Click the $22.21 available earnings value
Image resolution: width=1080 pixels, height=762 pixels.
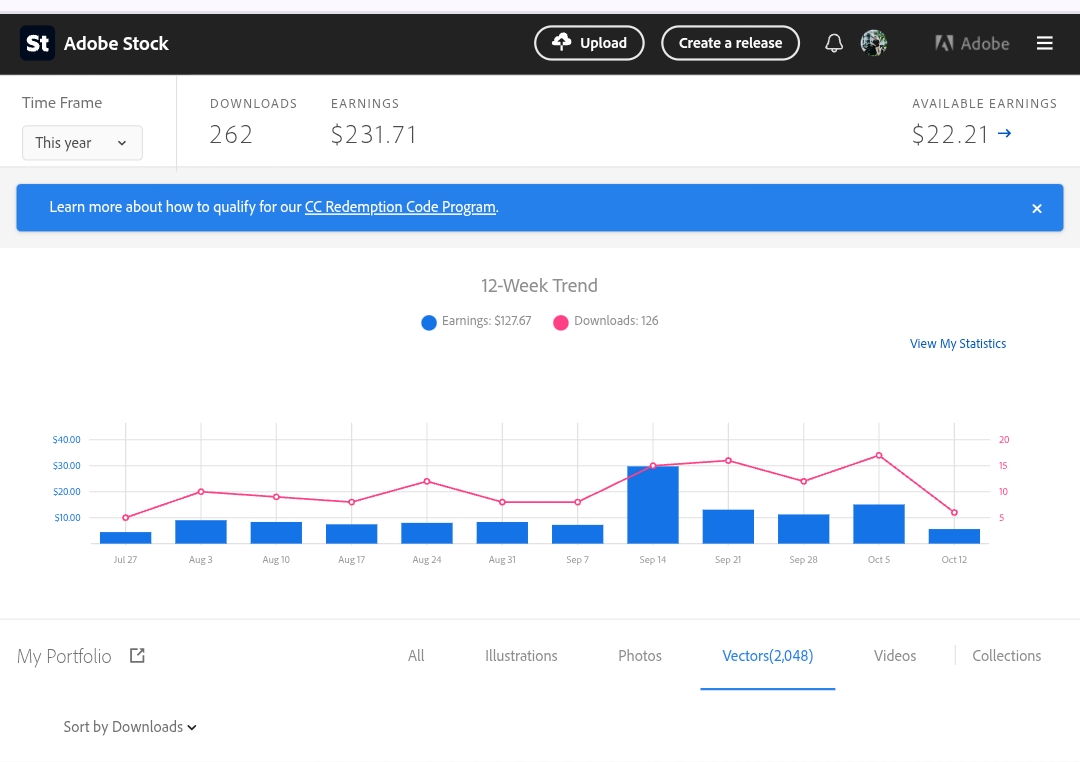tap(951, 134)
